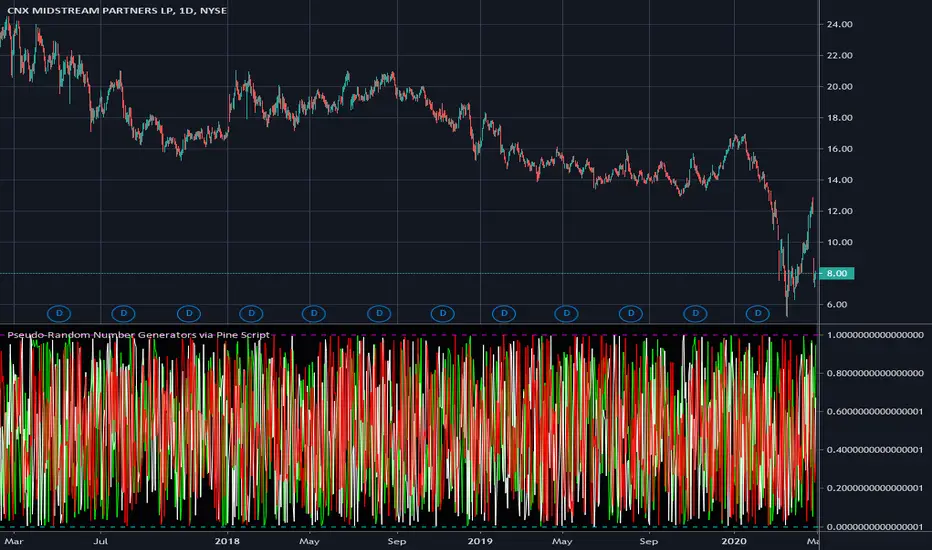The width and height of the screenshot is (932, 550).
Task: Select the Jul label on the time axis
Action: point(100,541)
